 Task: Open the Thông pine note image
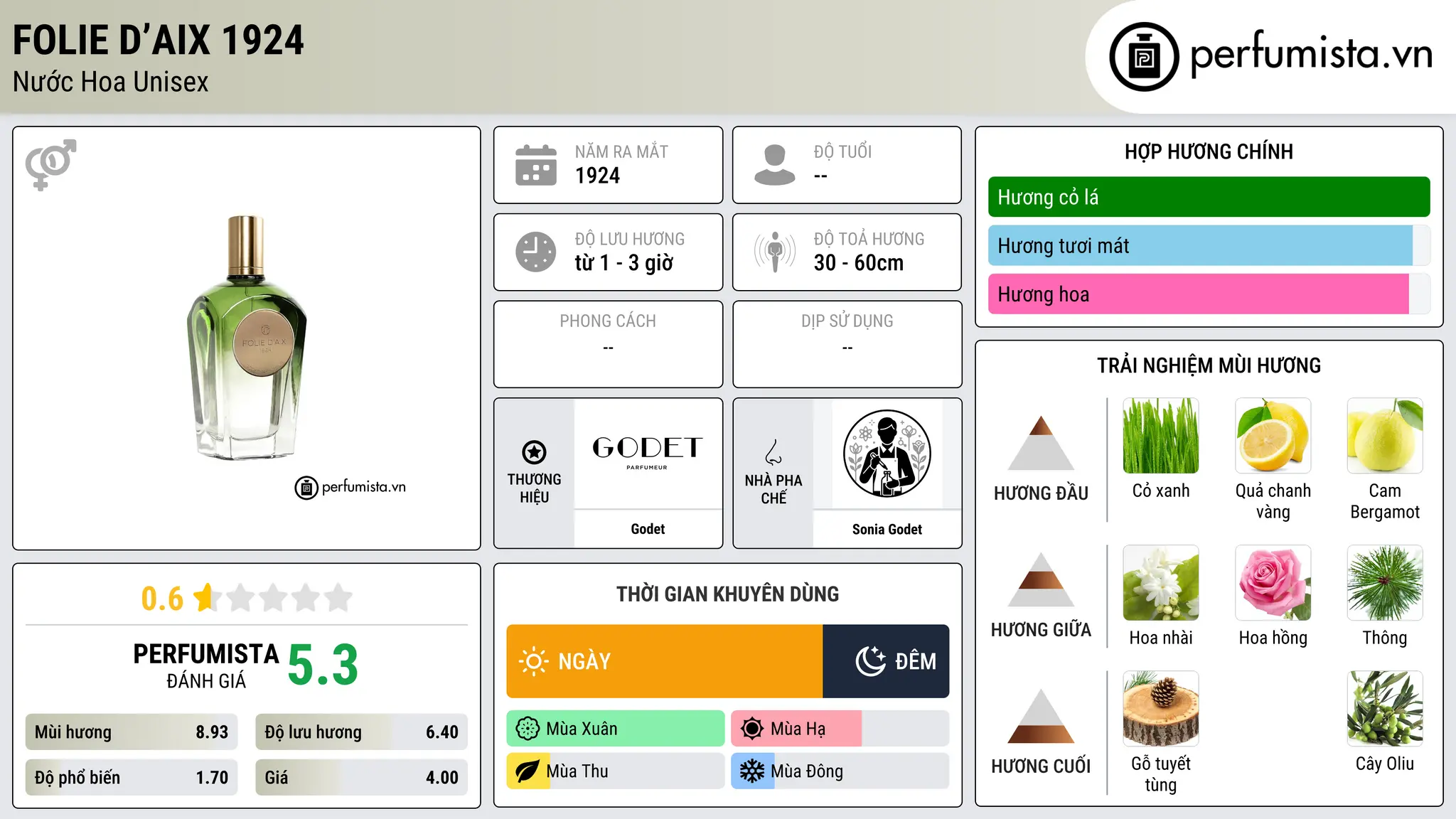click(1385, 583)
